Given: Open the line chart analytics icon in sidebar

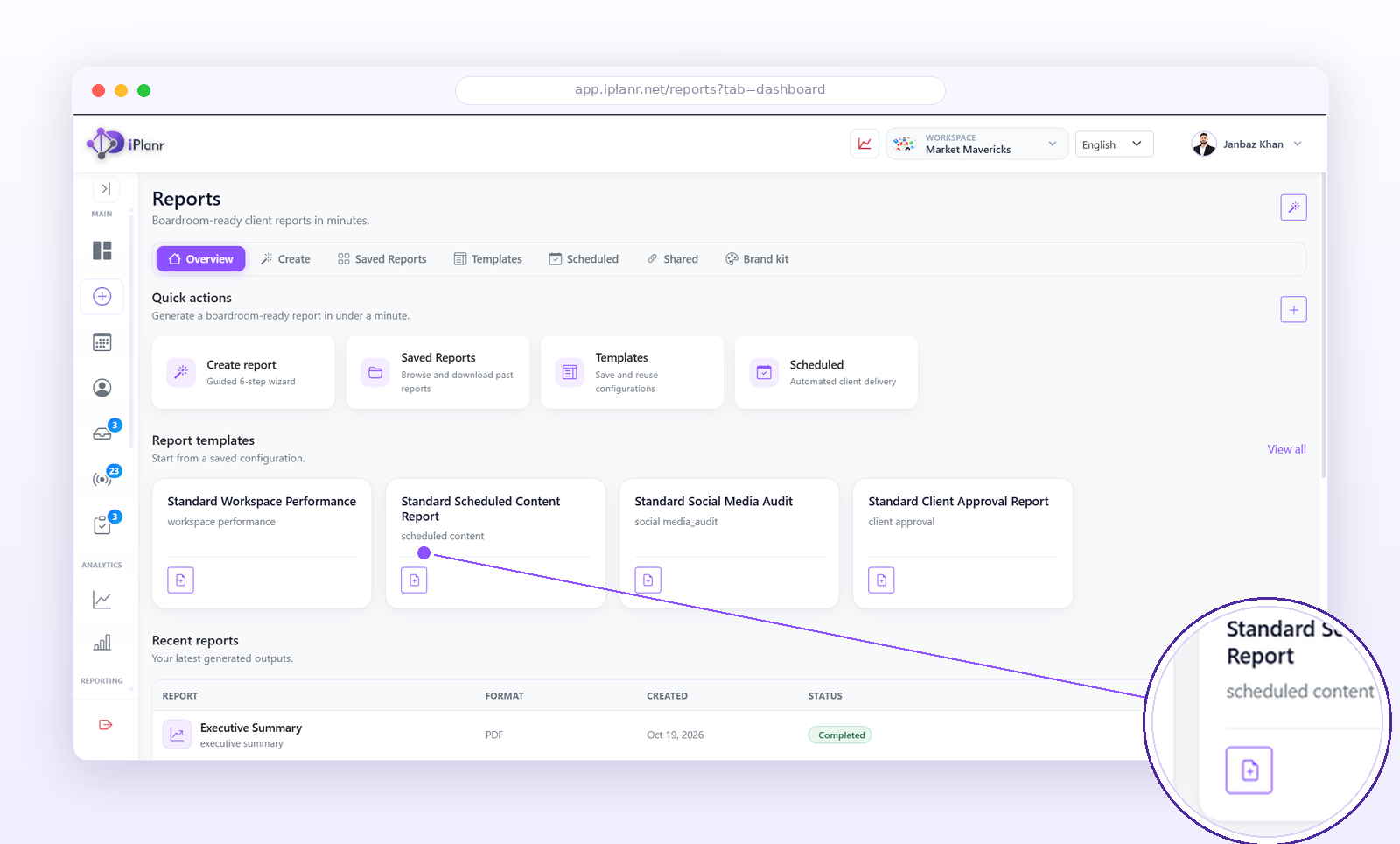Looking at the screenshot, I should pyautogui.click(x=102, y=600).
